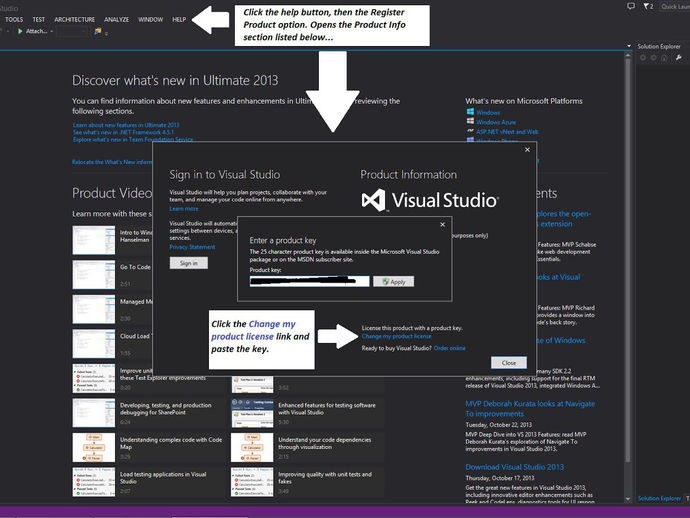The height and width of the screenshot is (518, 690).
Task: Expand the Attach button dropdown arrow
Action: 51,31
